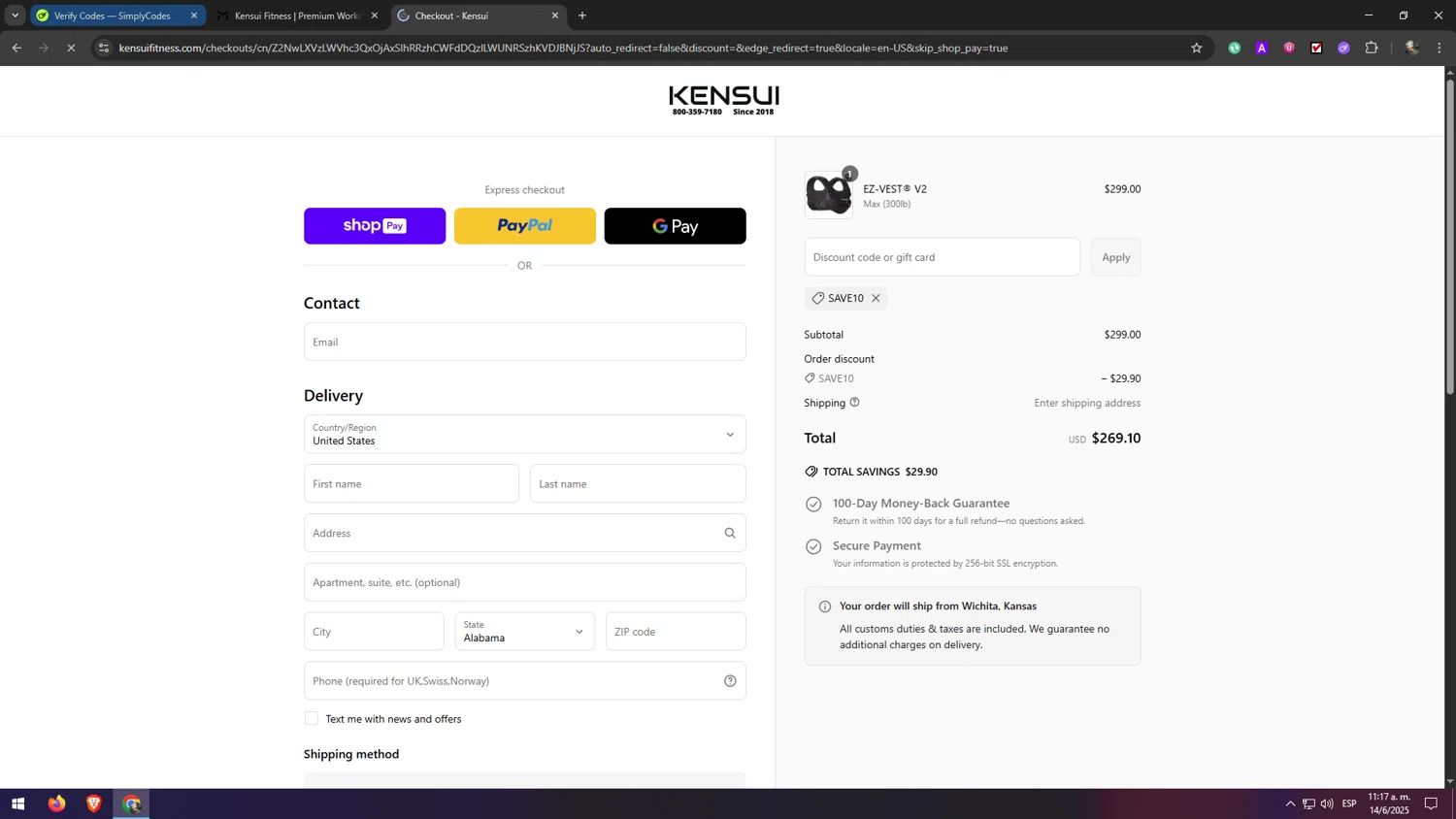Click the Phone number field

[525, 681]
